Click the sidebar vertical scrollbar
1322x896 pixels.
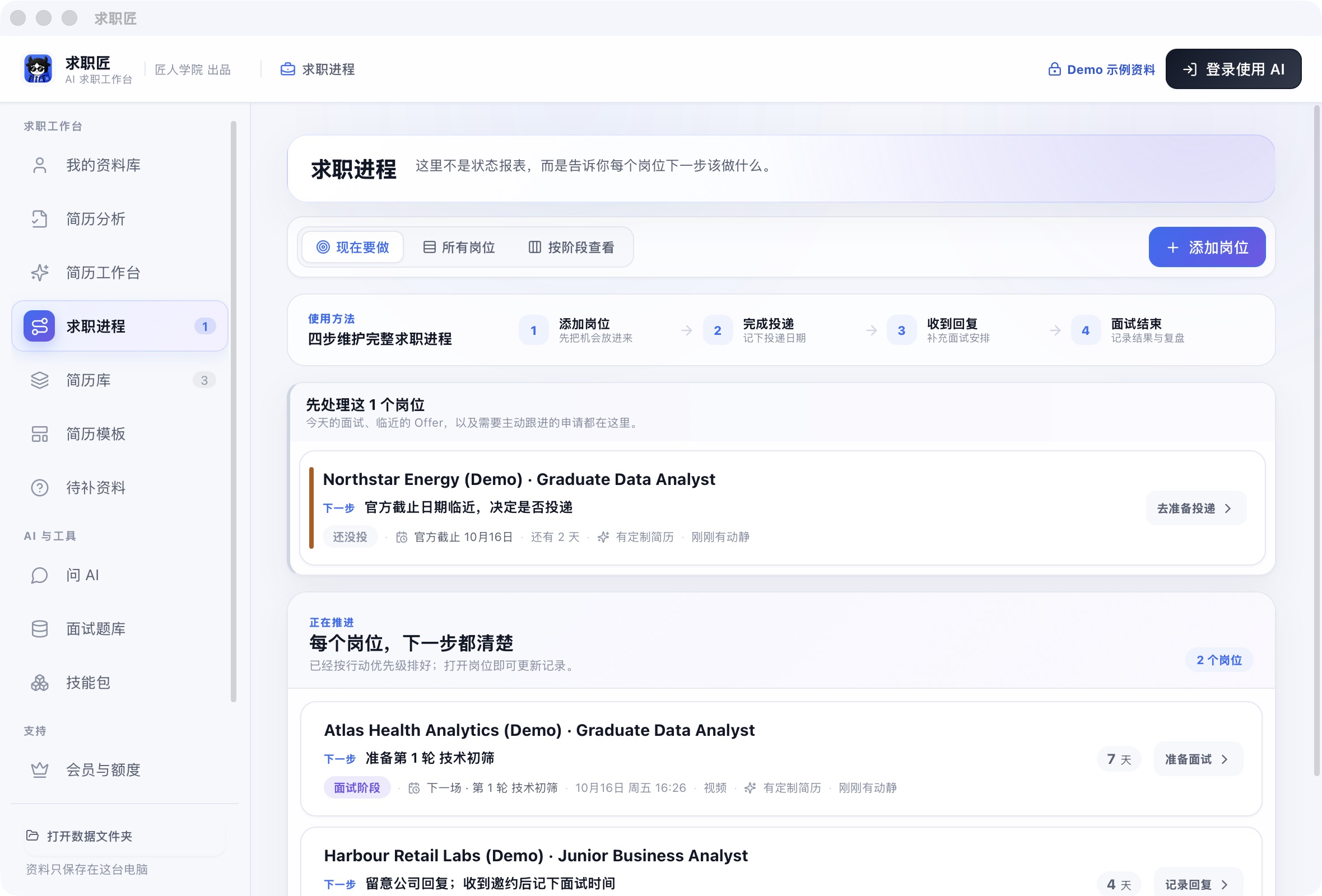point(233,411)
